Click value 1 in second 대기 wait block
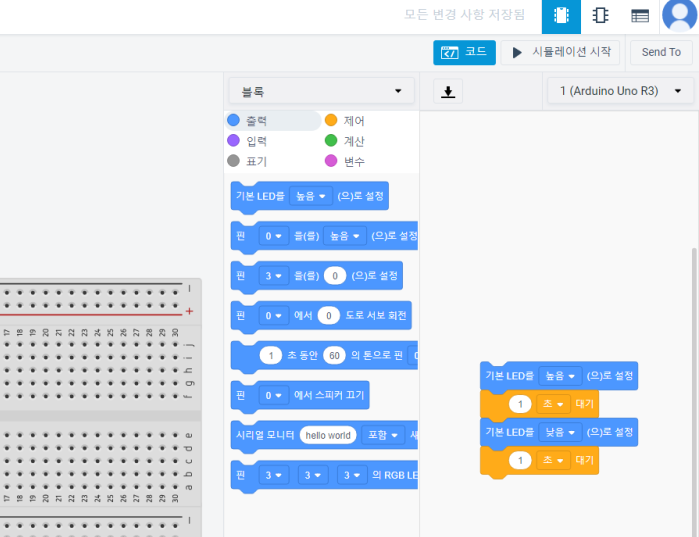Screen dimensions: 699x537 pyautogui.click(x=520, y=460)
